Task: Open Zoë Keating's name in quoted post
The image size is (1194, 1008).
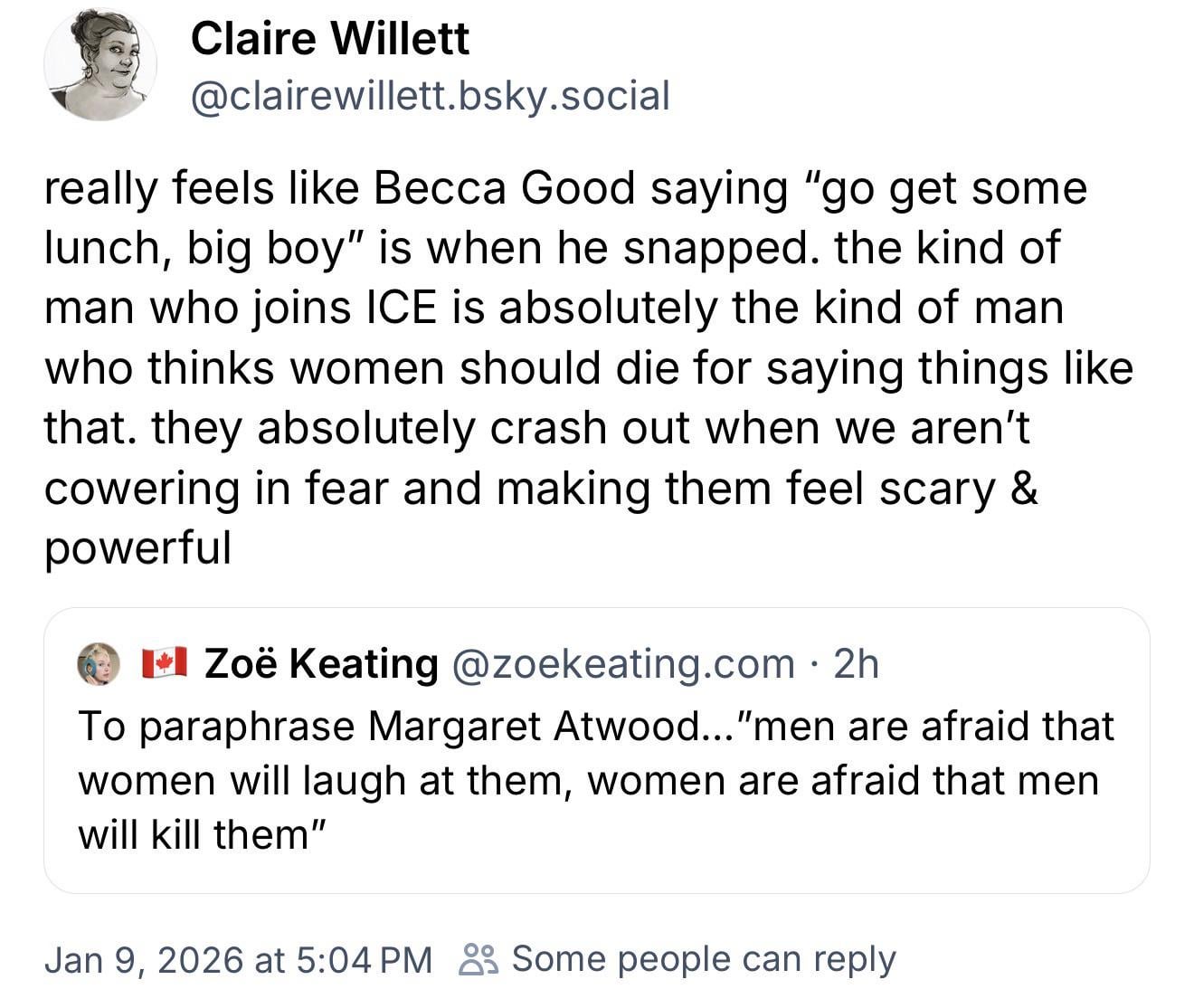Action: (x=321, y=663)
